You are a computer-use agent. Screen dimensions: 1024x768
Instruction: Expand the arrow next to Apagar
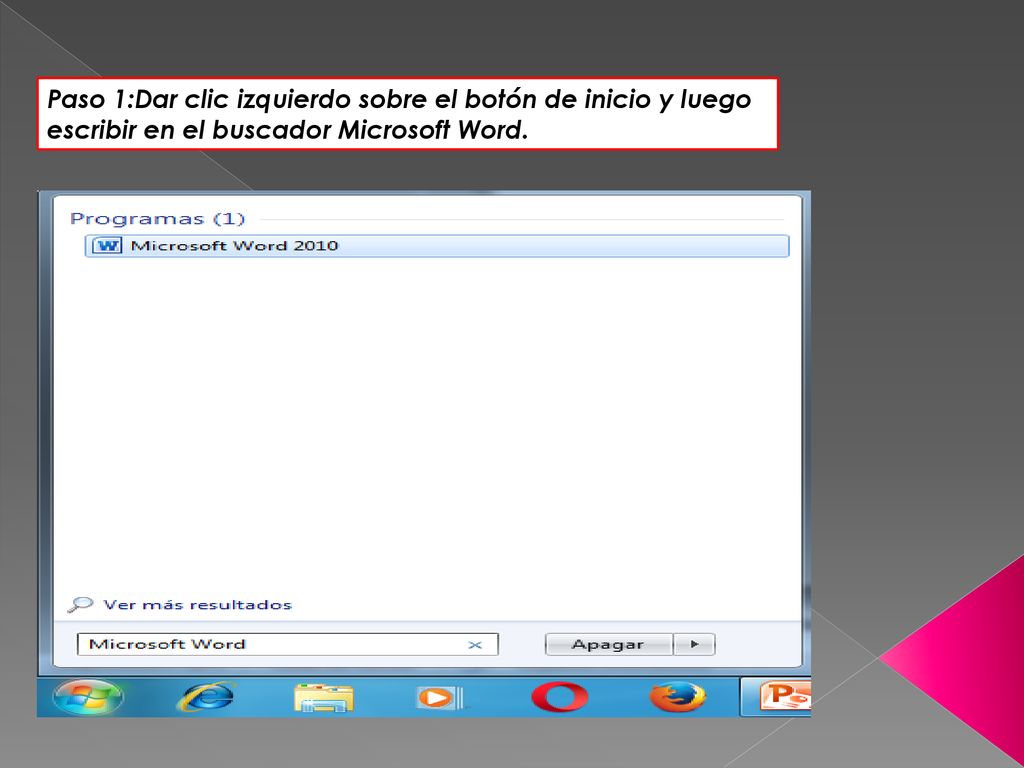694,645
